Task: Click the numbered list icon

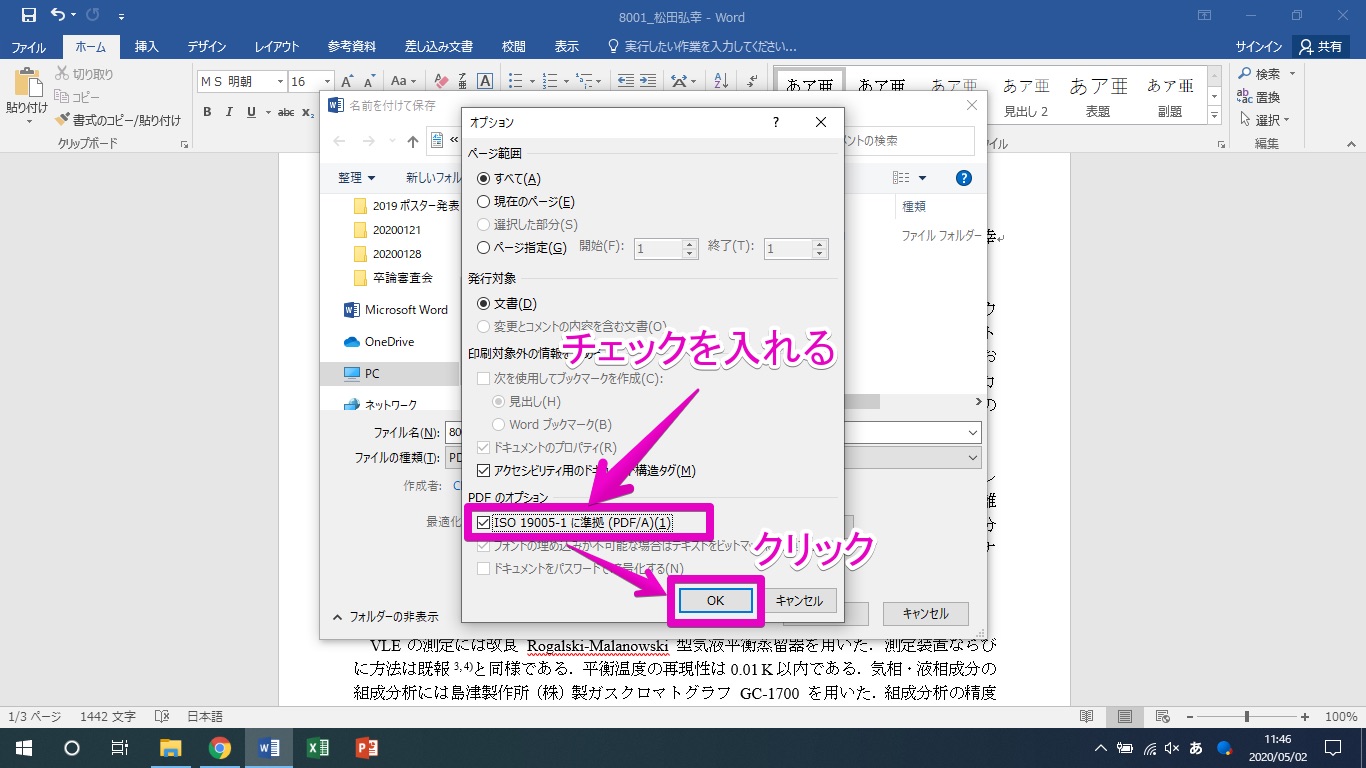Action: pos(548,81)
